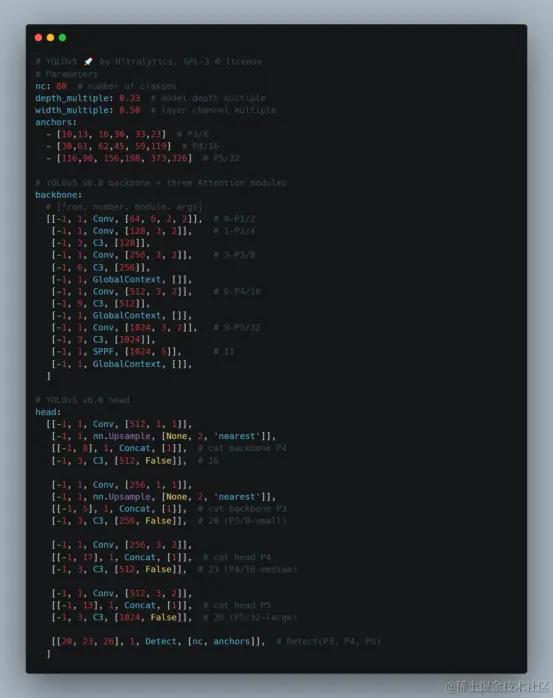Click the yellow minimize dot
The width and height of the screenshot is (554, 698).
coord(50,37)
